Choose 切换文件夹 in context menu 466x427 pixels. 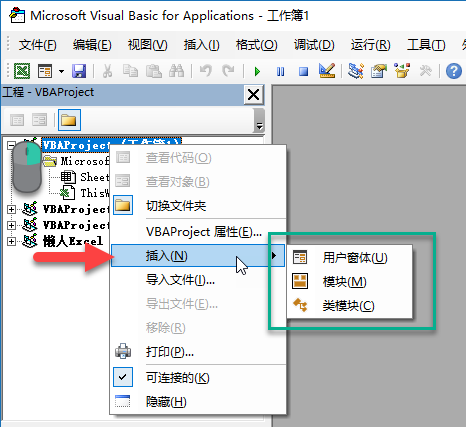pos(198,206)
